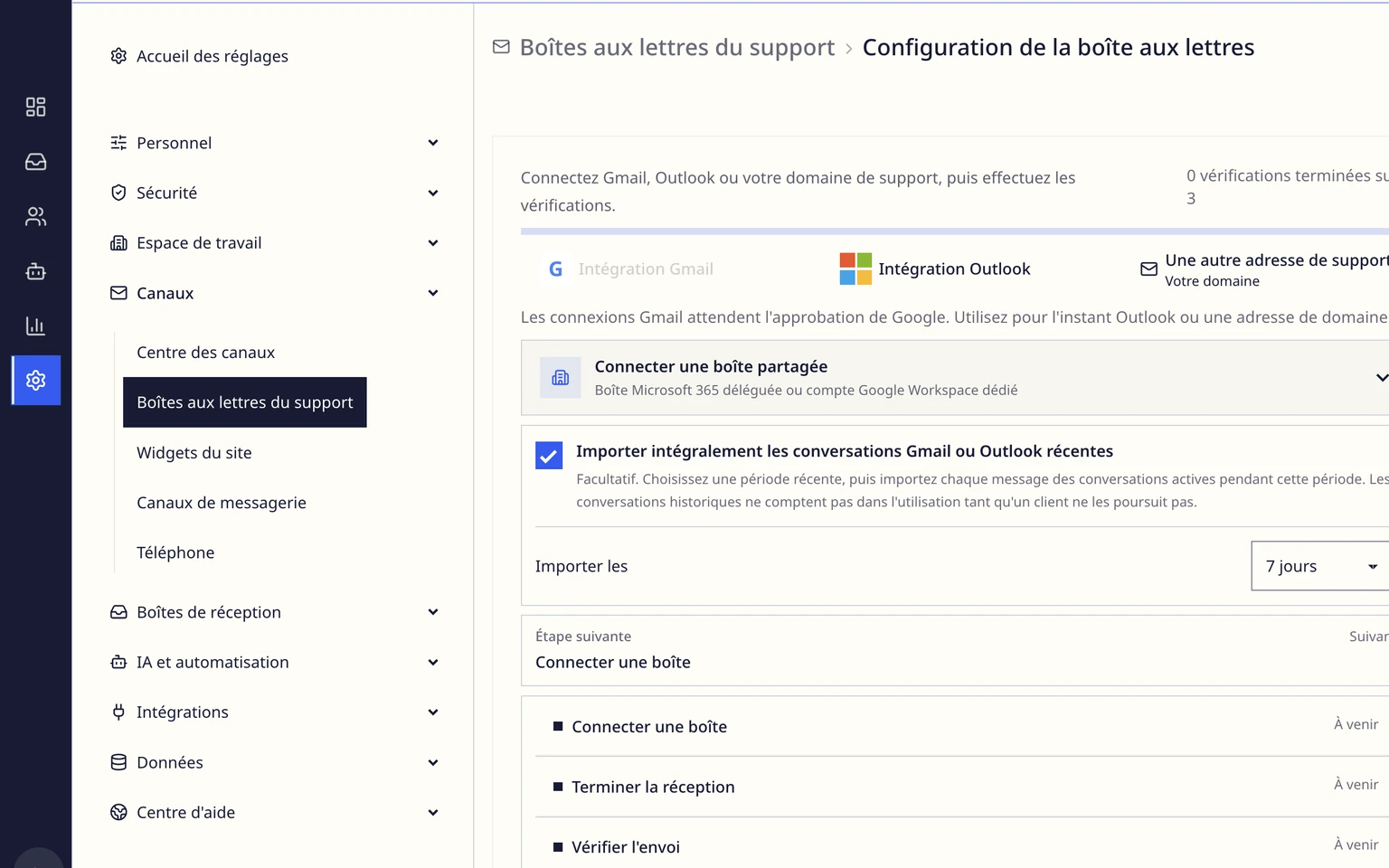Click the Connecter une boîte checklist step
This screenshot has width=1389, height=868.
click(x=962, y=726)
